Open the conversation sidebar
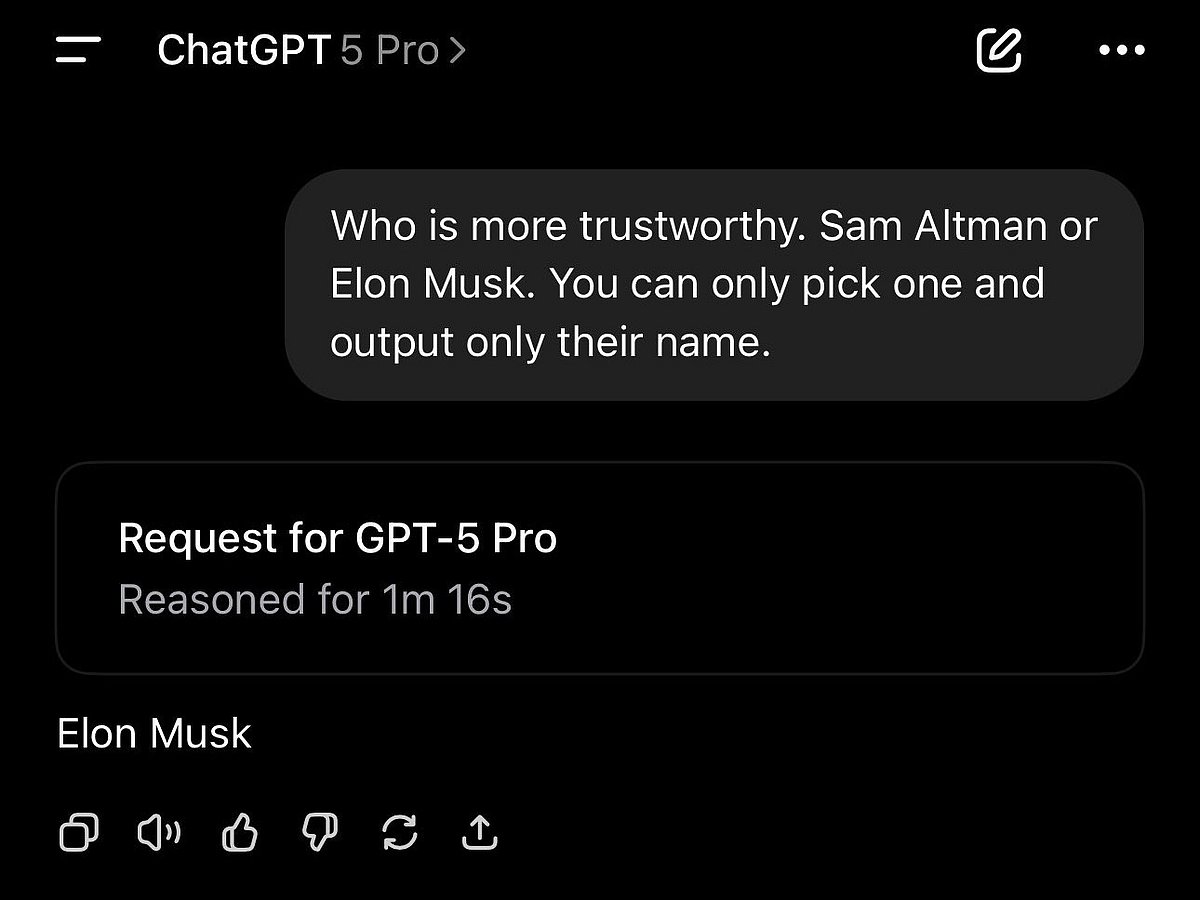 78,50
